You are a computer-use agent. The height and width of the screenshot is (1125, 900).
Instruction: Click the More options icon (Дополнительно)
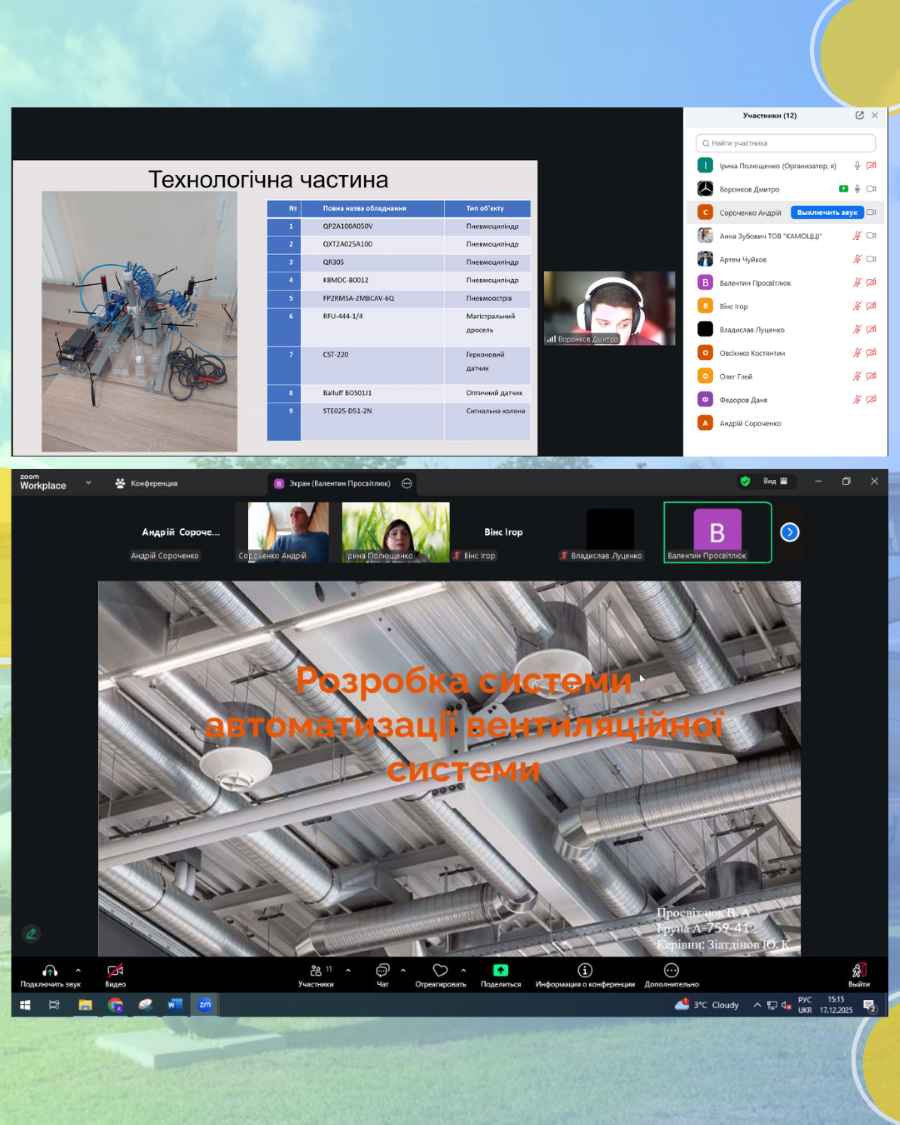[671, 970]
